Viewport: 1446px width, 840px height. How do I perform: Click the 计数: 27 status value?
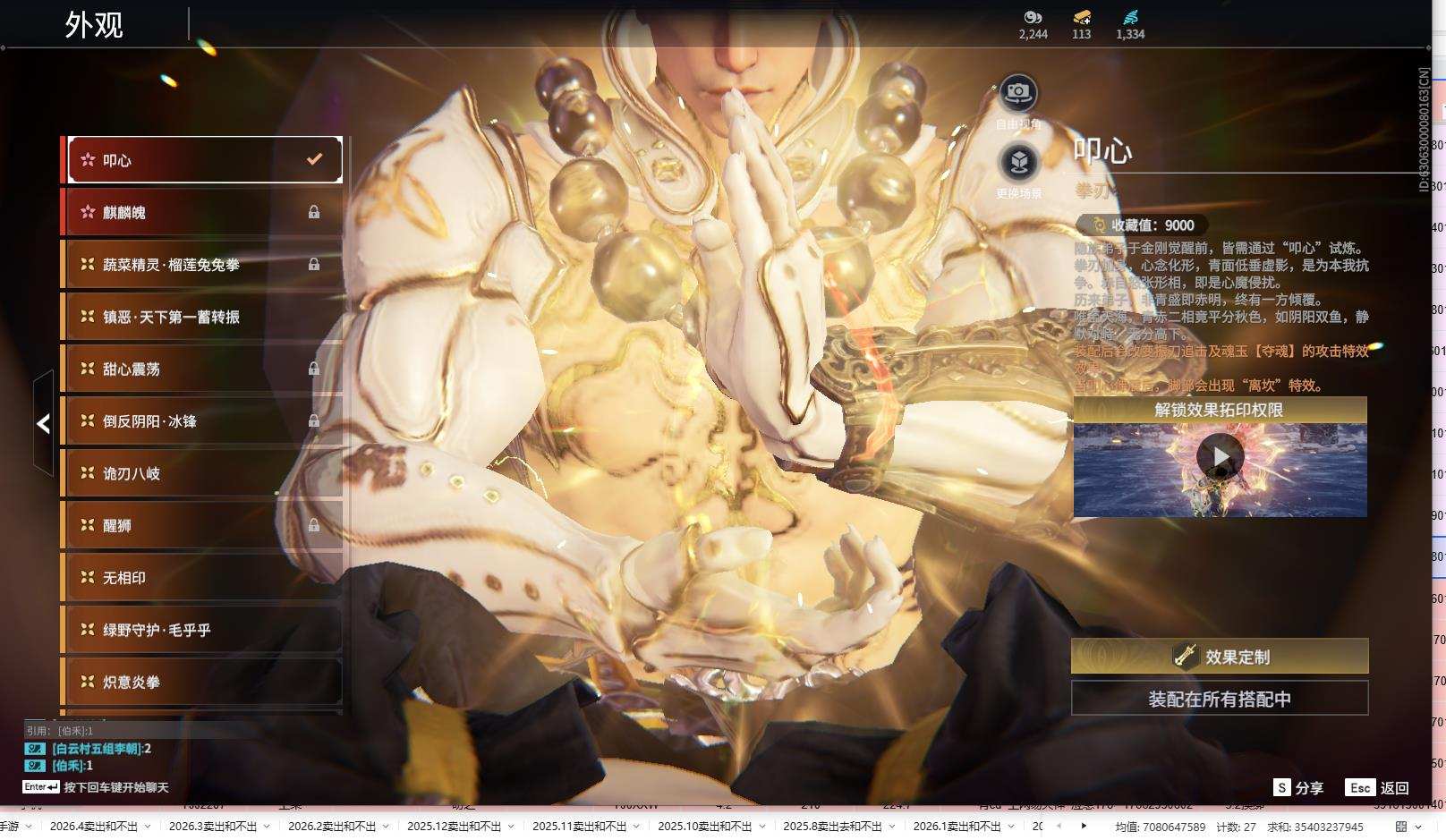1237,827
